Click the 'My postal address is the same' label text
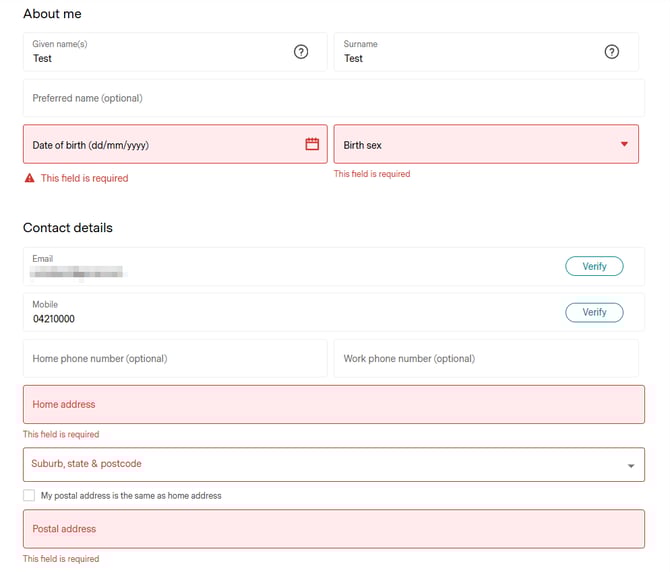 pos(131,495)
